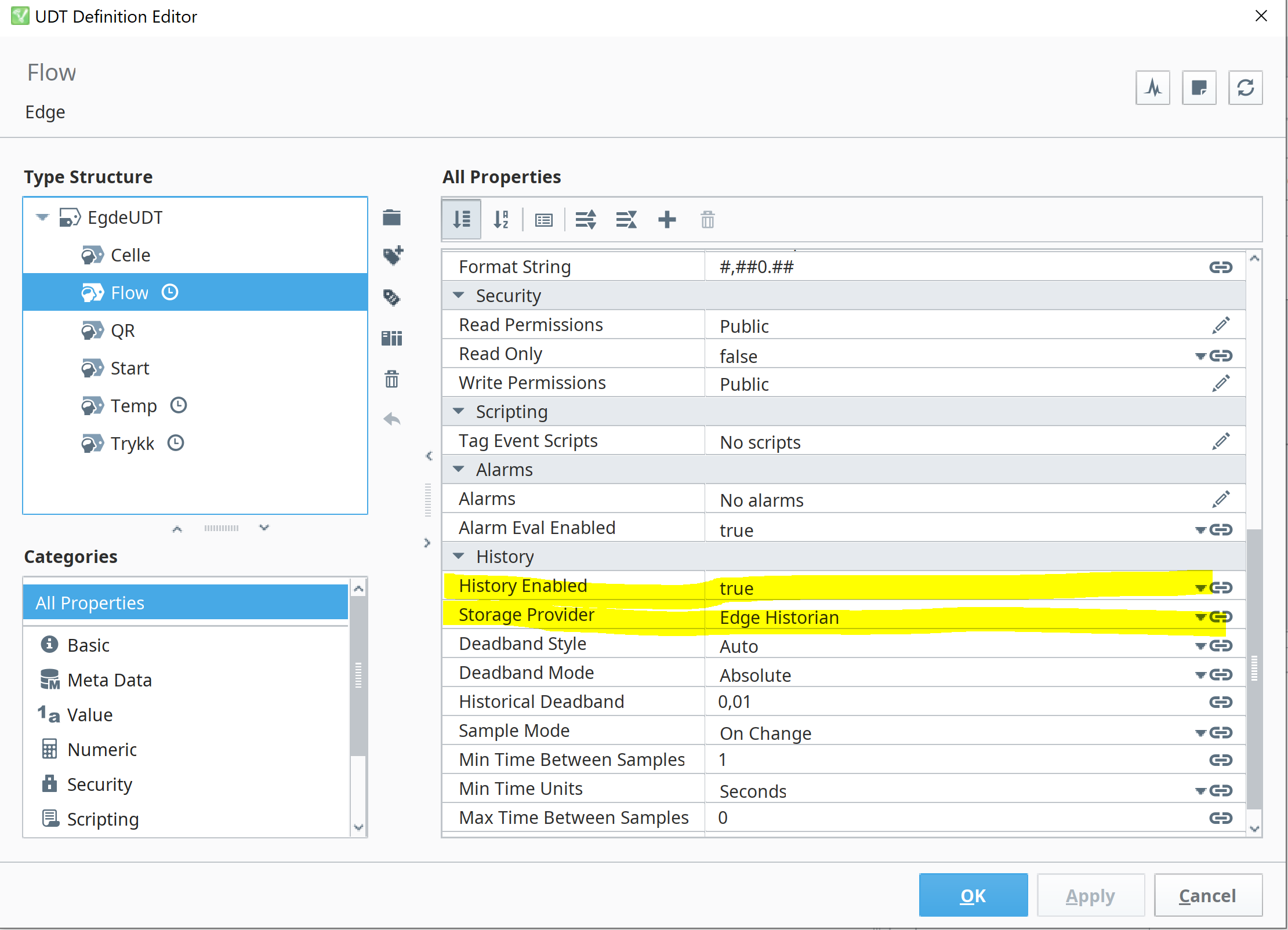1288x930 pixels.
Task: Collapse the Scripting property group
Action: click(459, 411)
